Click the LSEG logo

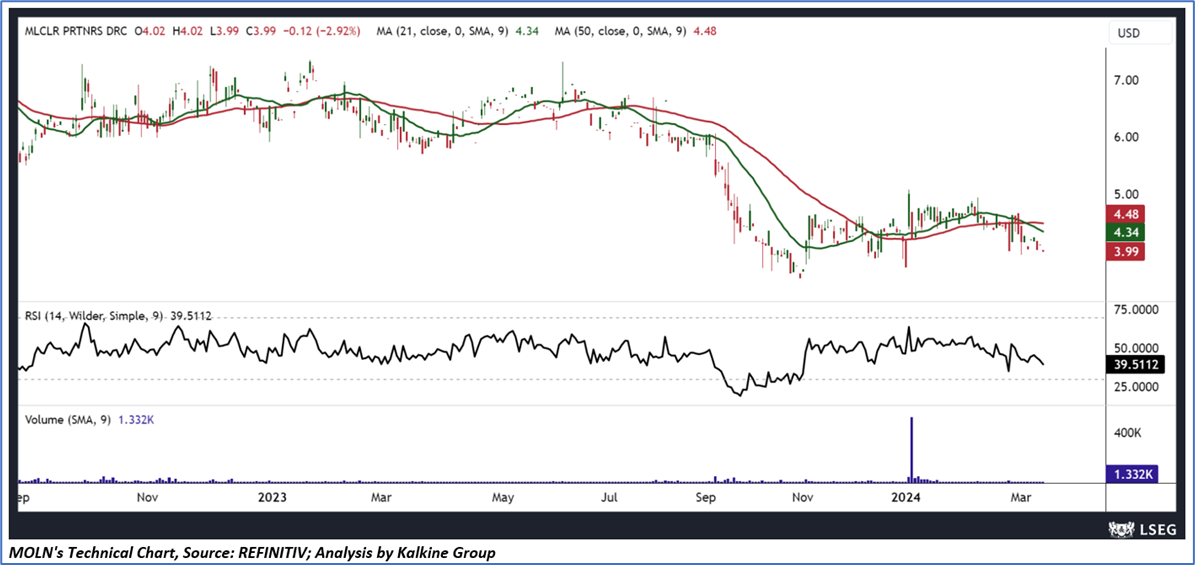pyautogui.click(x=1142, y=528)
